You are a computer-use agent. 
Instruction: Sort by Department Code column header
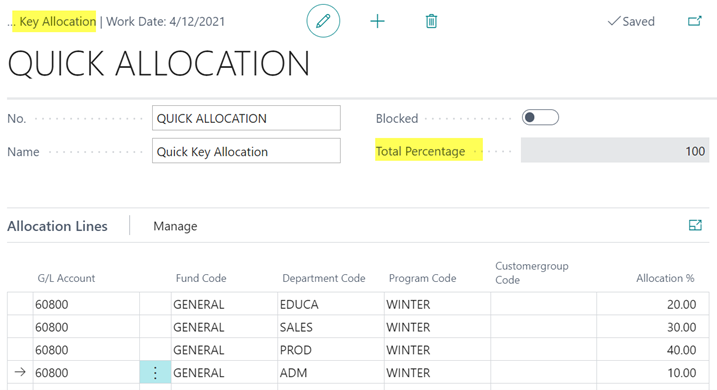coord(323,278)
